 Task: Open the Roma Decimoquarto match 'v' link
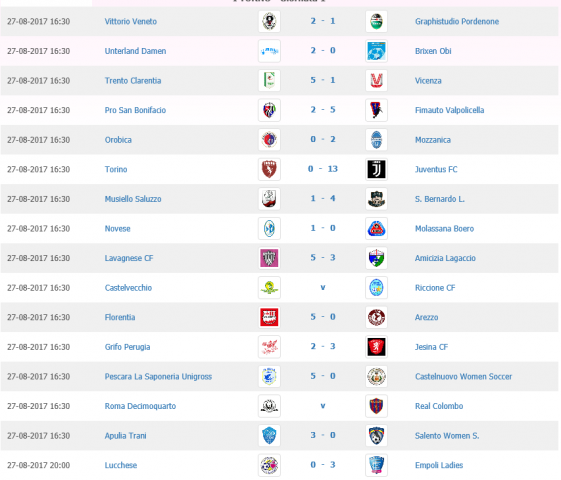pyautogui.click(x=323, y=406)
